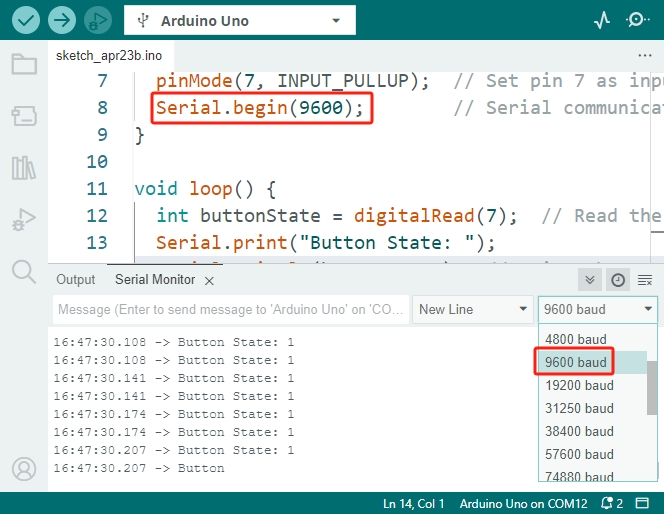Open the user account profile icon

point(24,469)
